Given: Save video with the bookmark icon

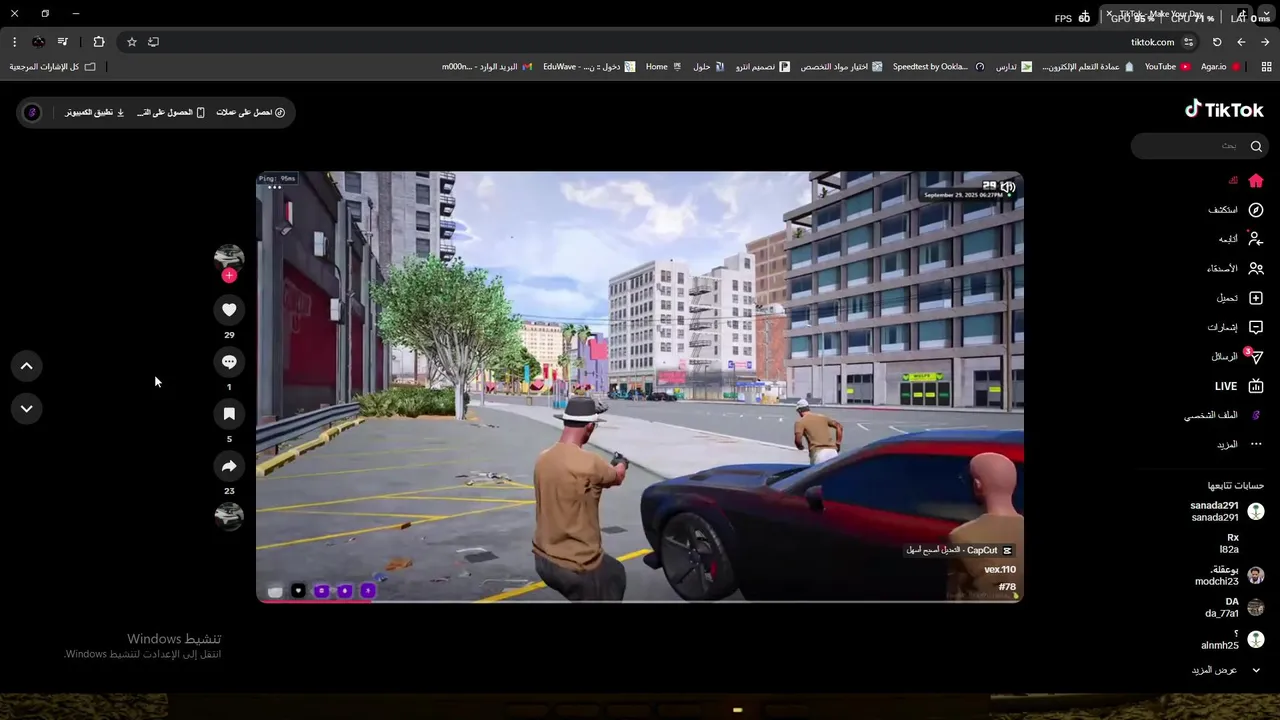Looking at the screenshot, I should point(229,414).
